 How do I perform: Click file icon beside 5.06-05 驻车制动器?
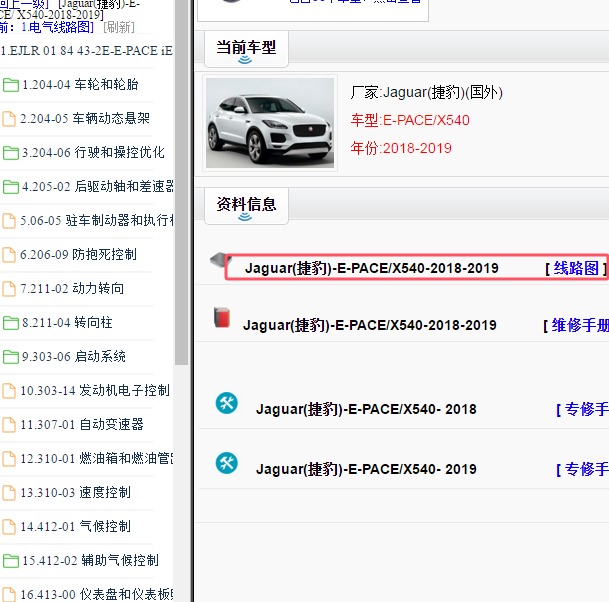[x=9, y=221]
